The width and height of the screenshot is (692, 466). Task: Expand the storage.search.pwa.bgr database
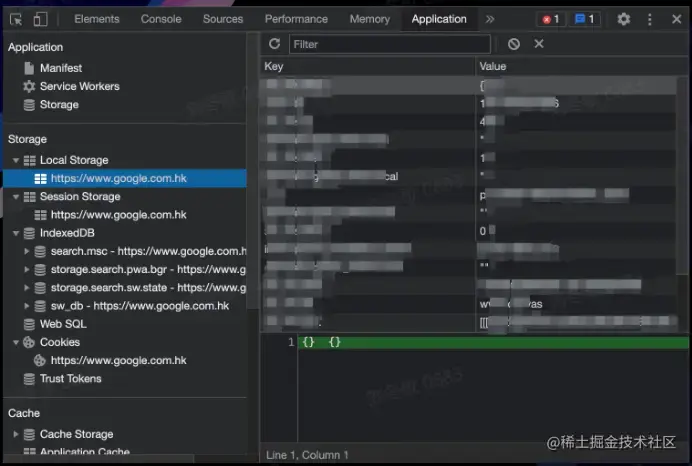click(x=26, y=269)
